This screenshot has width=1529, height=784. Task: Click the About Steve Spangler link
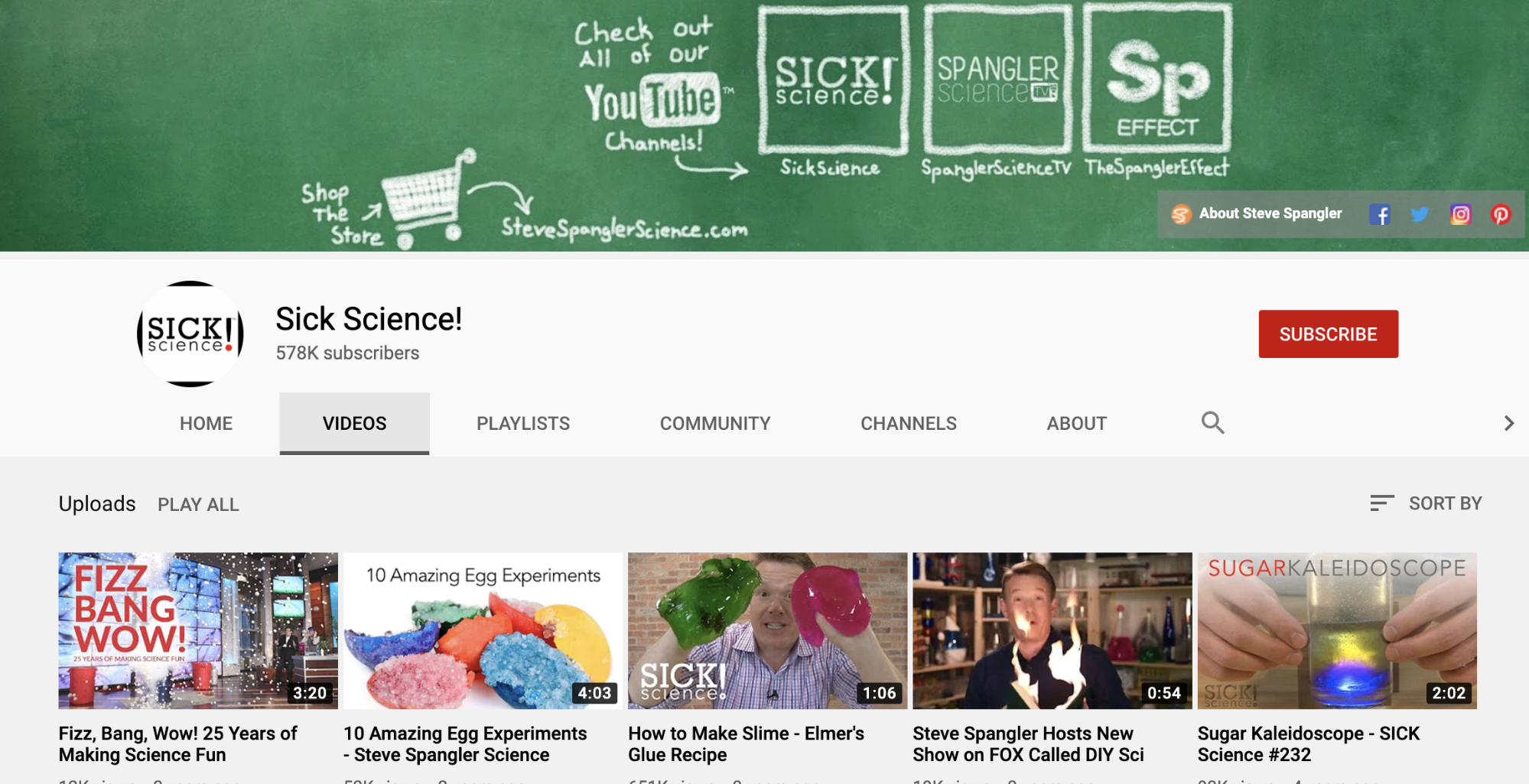[x=1257, y=213]
